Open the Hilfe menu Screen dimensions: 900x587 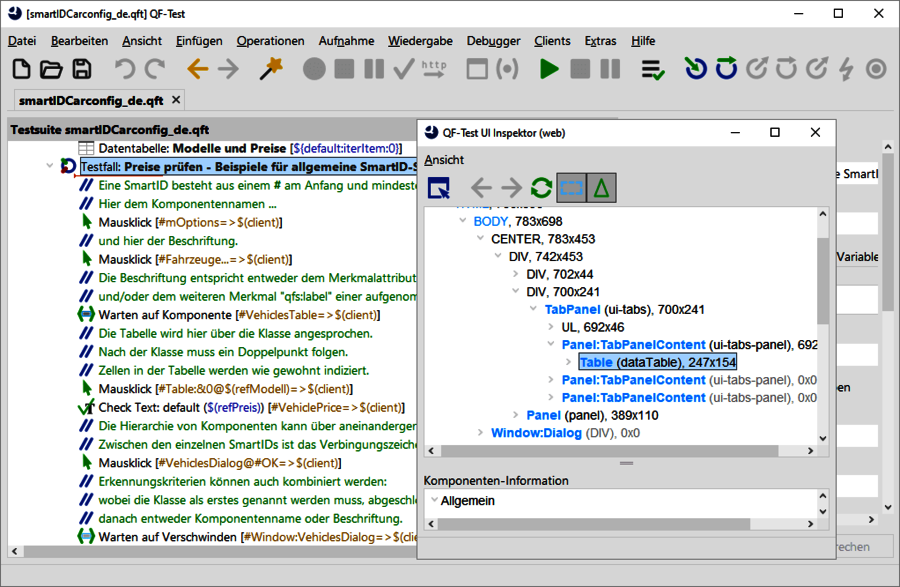643,41
